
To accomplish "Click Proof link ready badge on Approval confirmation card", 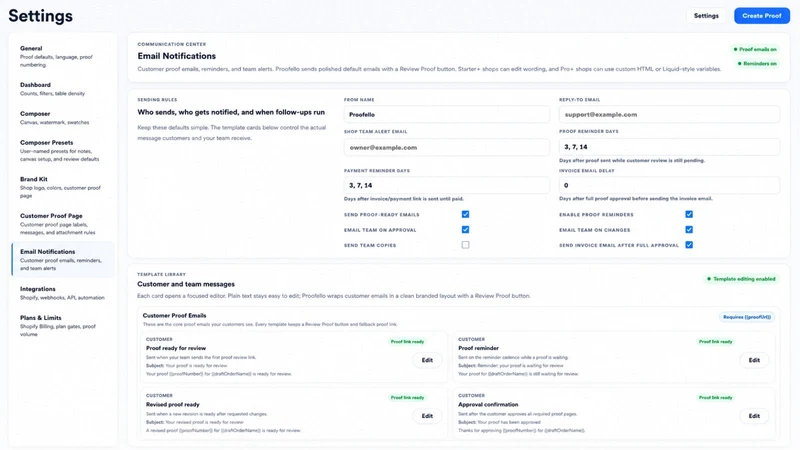I will (x=715, y=397).
